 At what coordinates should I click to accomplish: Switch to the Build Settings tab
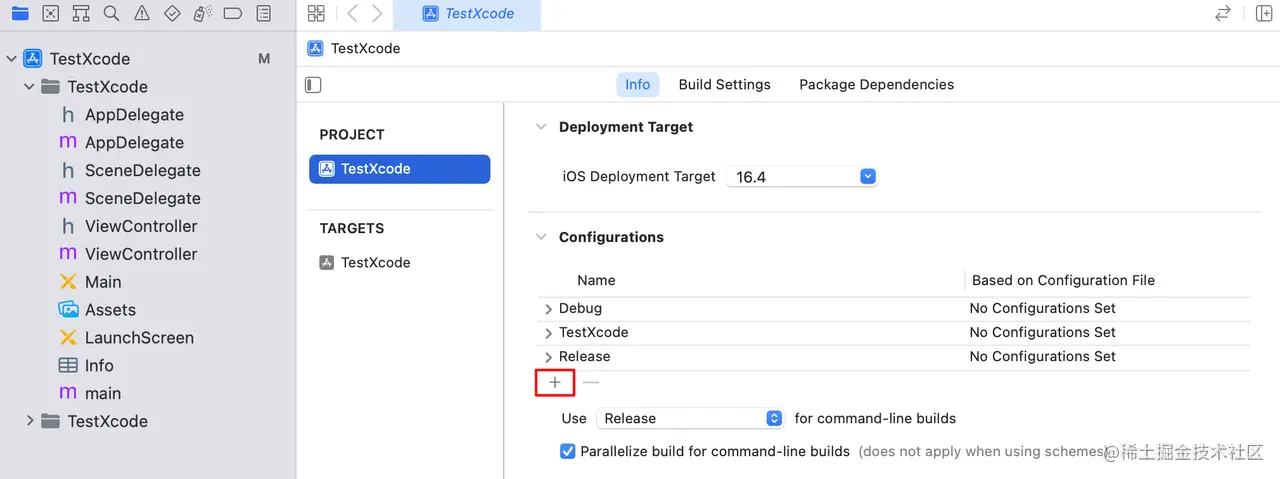point(724,85)
